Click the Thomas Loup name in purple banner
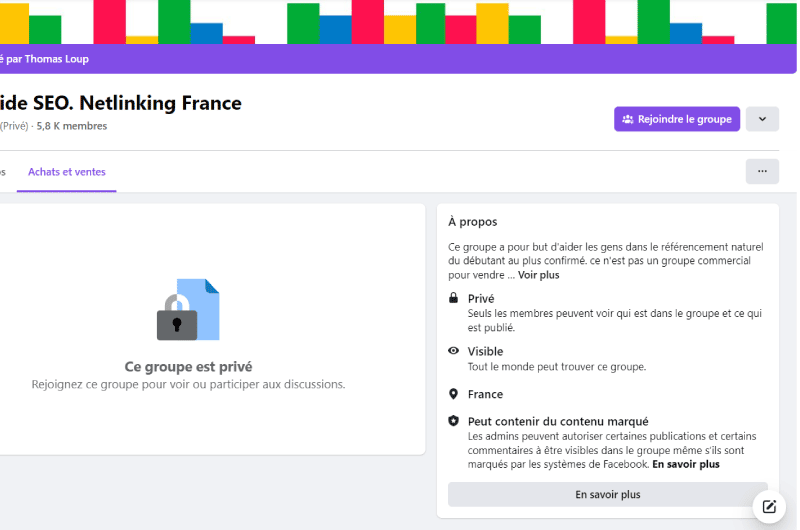800x530 pixels. (x=57, y=59)
